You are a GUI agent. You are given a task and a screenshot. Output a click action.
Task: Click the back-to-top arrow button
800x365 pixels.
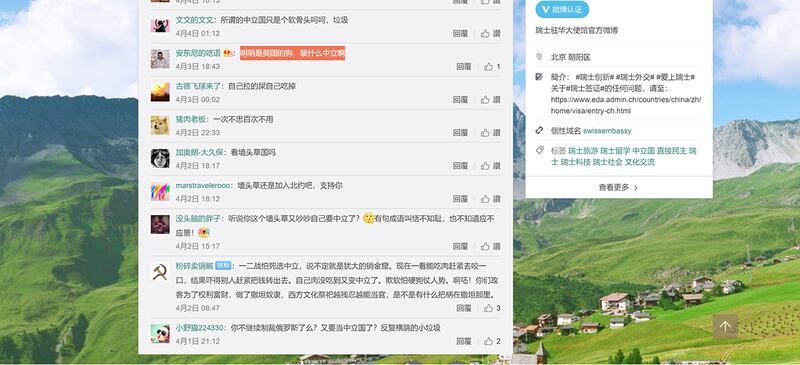(x=725, y=326)
